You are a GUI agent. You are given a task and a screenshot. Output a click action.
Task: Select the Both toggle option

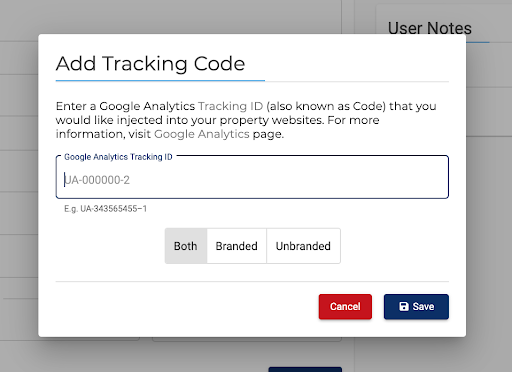[x=186, y=246]
